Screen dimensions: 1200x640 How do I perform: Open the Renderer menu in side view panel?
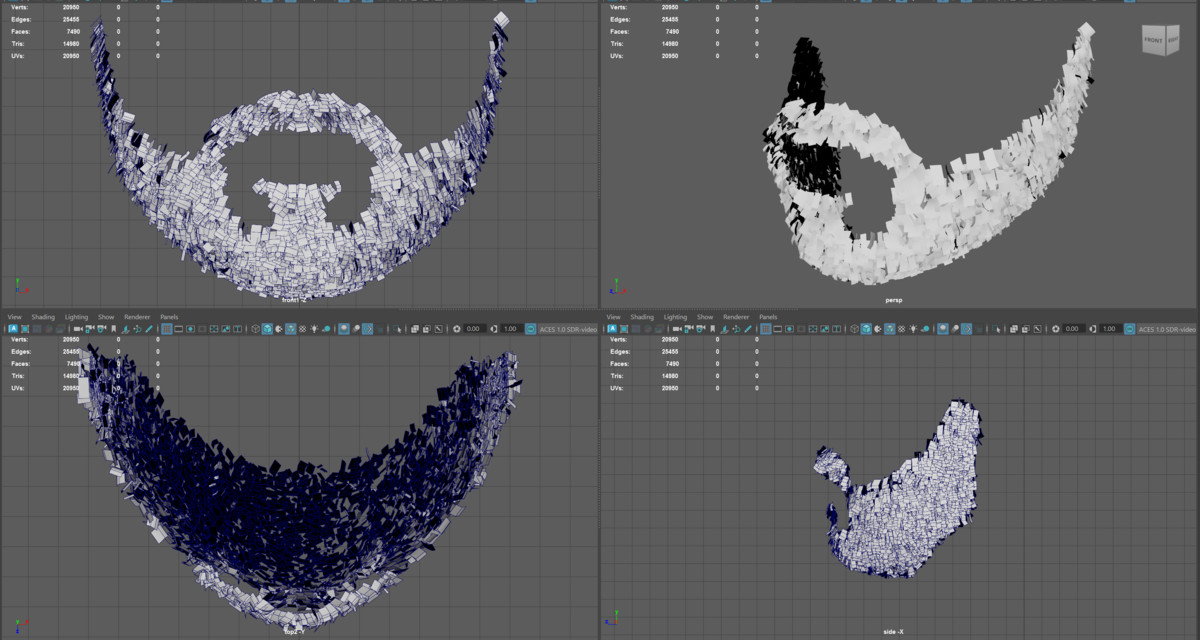click(x=738, y=317)
